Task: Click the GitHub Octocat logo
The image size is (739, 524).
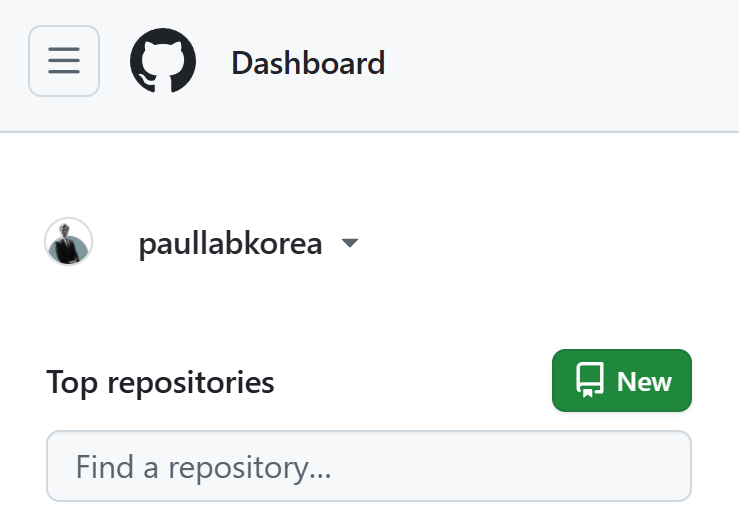Action: tap(163, 61)
